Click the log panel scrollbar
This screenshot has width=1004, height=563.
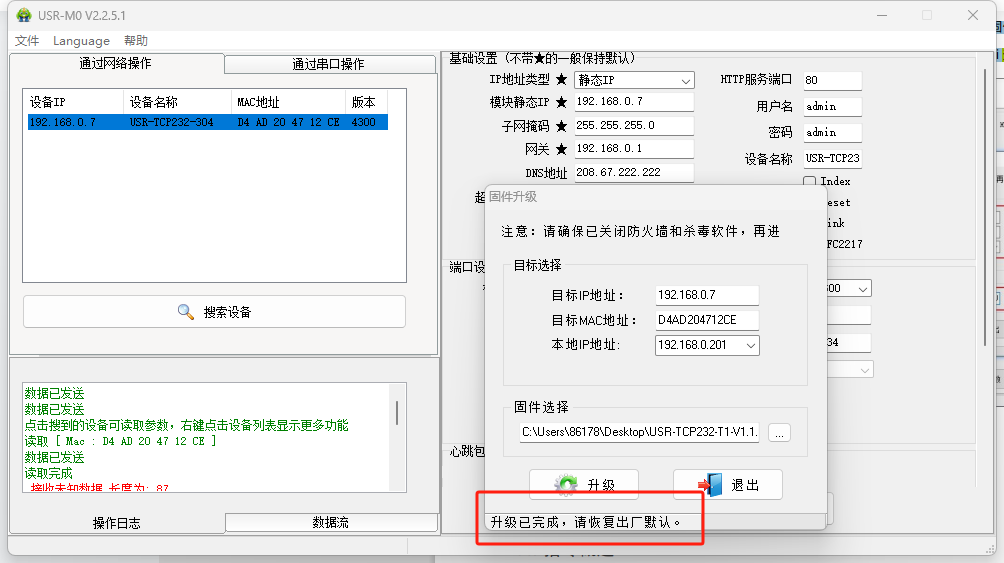(397, 413)
